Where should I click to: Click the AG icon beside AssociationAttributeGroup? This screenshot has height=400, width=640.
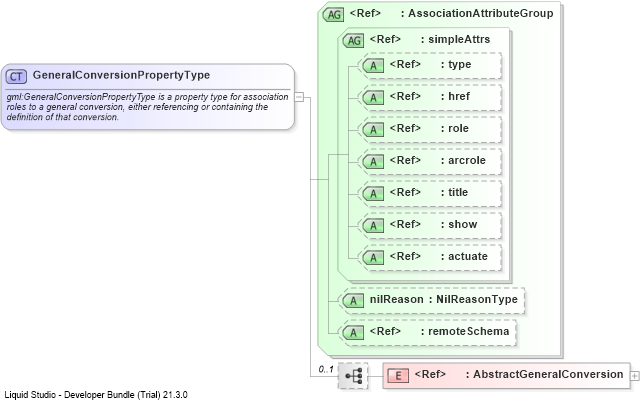click(x=333, y=15)
